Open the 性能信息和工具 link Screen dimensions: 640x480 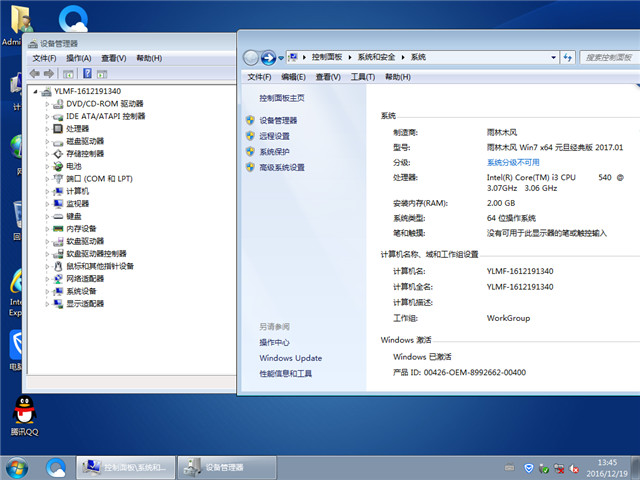[285, 373]
